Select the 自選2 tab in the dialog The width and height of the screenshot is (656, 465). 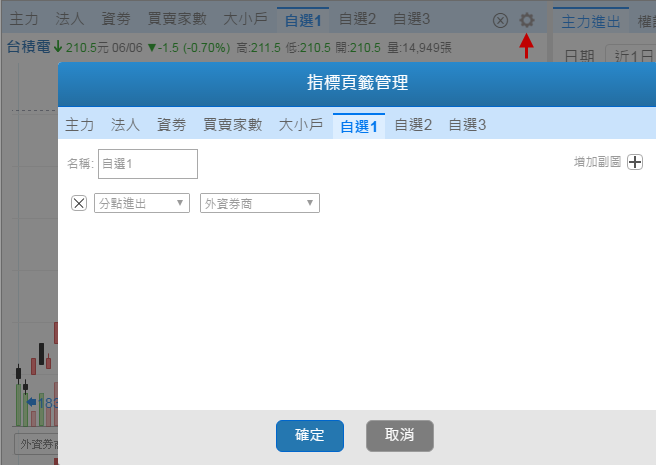pyautogui.click(x=413, y=125)
